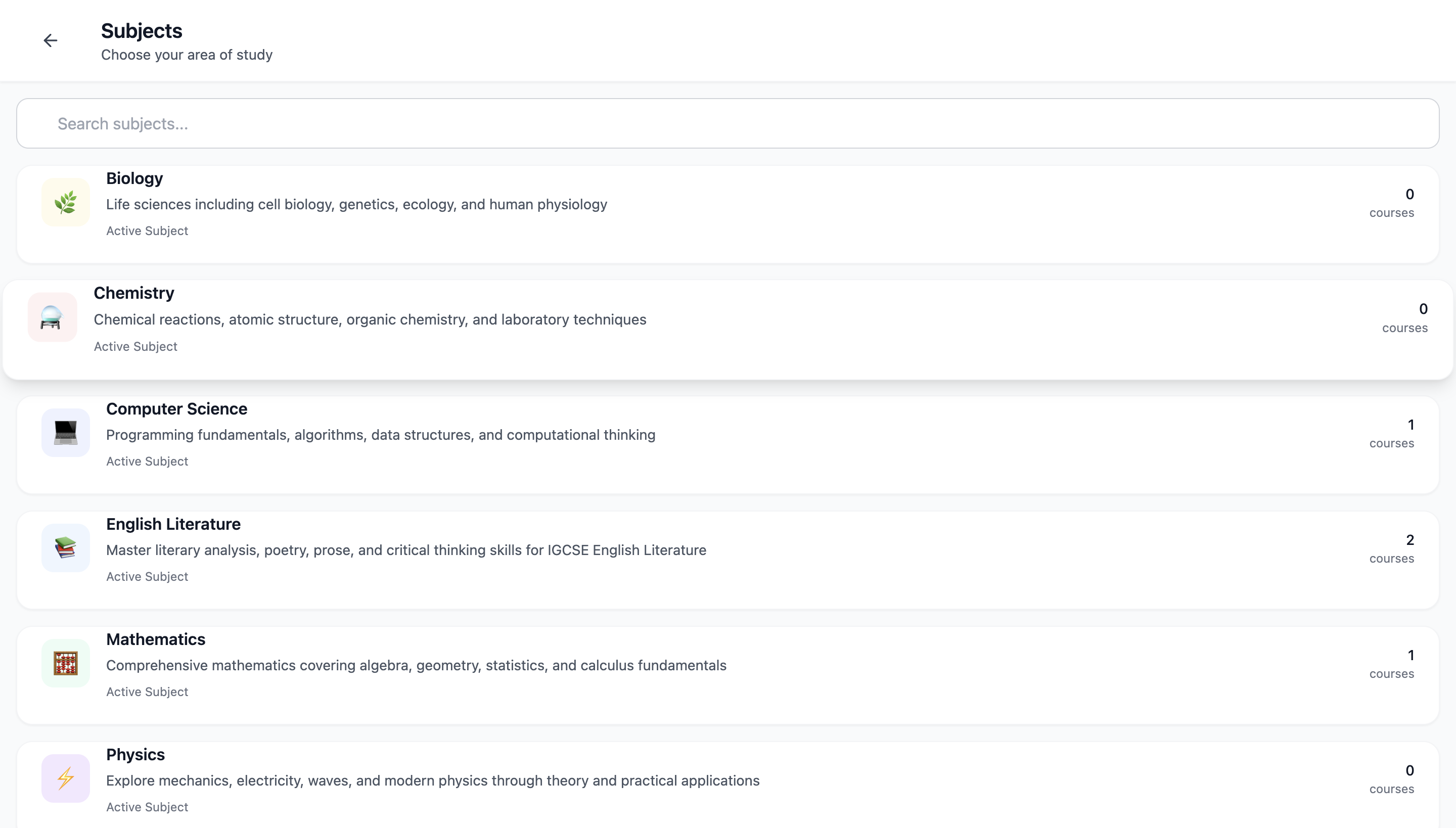Viewport: 1456px width, 828px height.
Task: Click the Physics lightning bolt icon
Action: (x=65, y=778)
